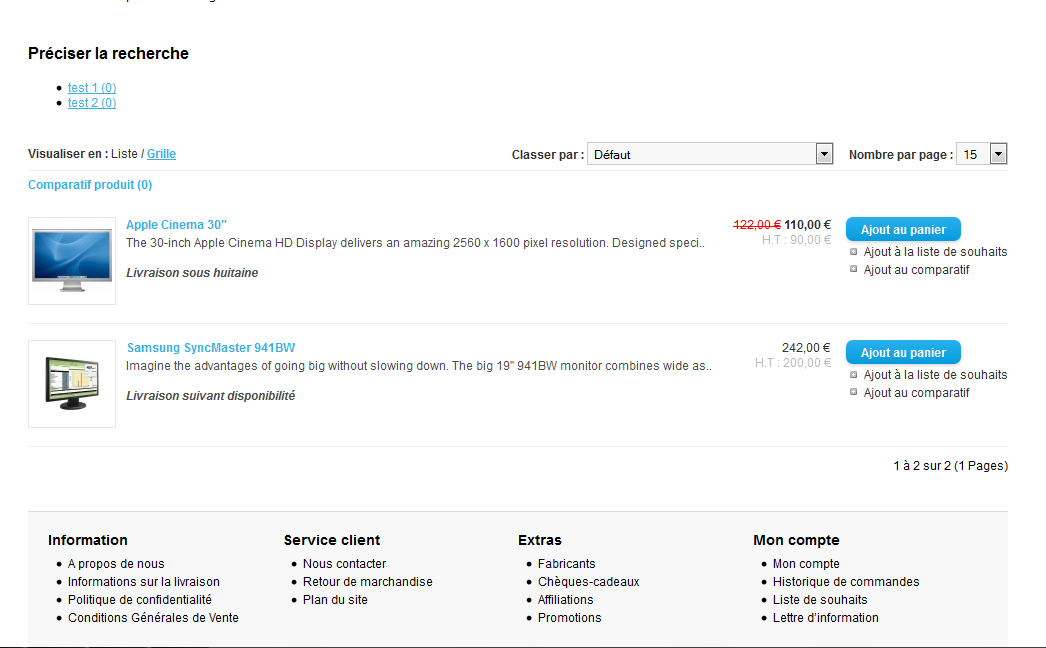
Task: Switch to Grille view
Action: click(x=161, y=154)
